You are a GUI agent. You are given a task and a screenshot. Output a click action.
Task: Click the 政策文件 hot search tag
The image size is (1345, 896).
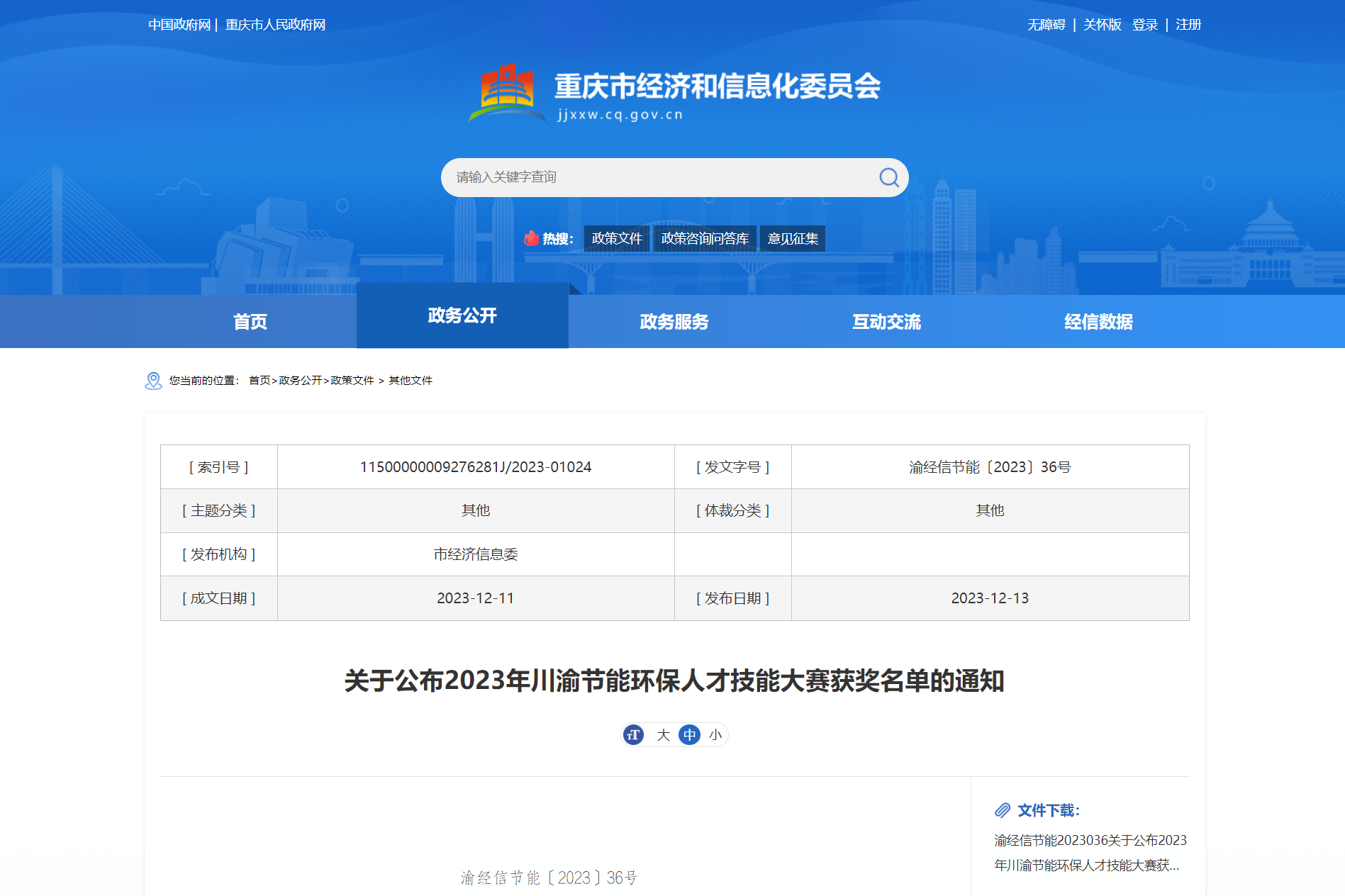click(616, 239)
